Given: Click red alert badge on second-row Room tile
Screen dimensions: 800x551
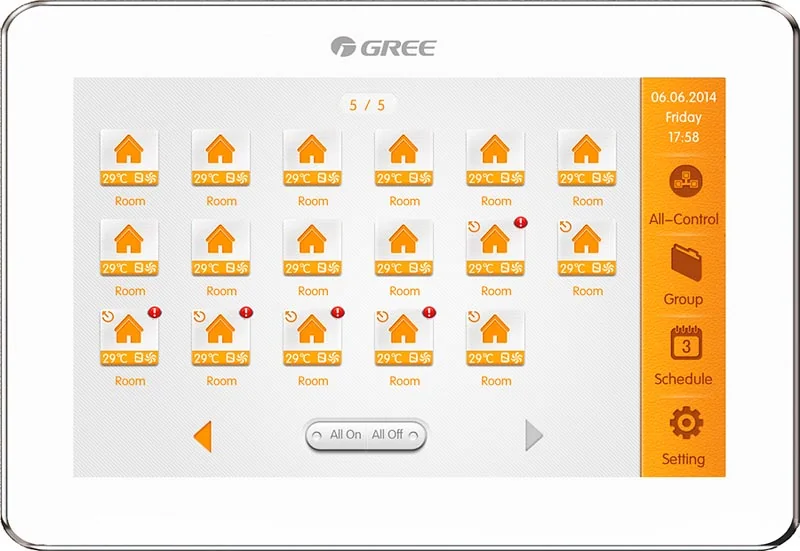Looking at the screenshot, I should click(520, 223).
